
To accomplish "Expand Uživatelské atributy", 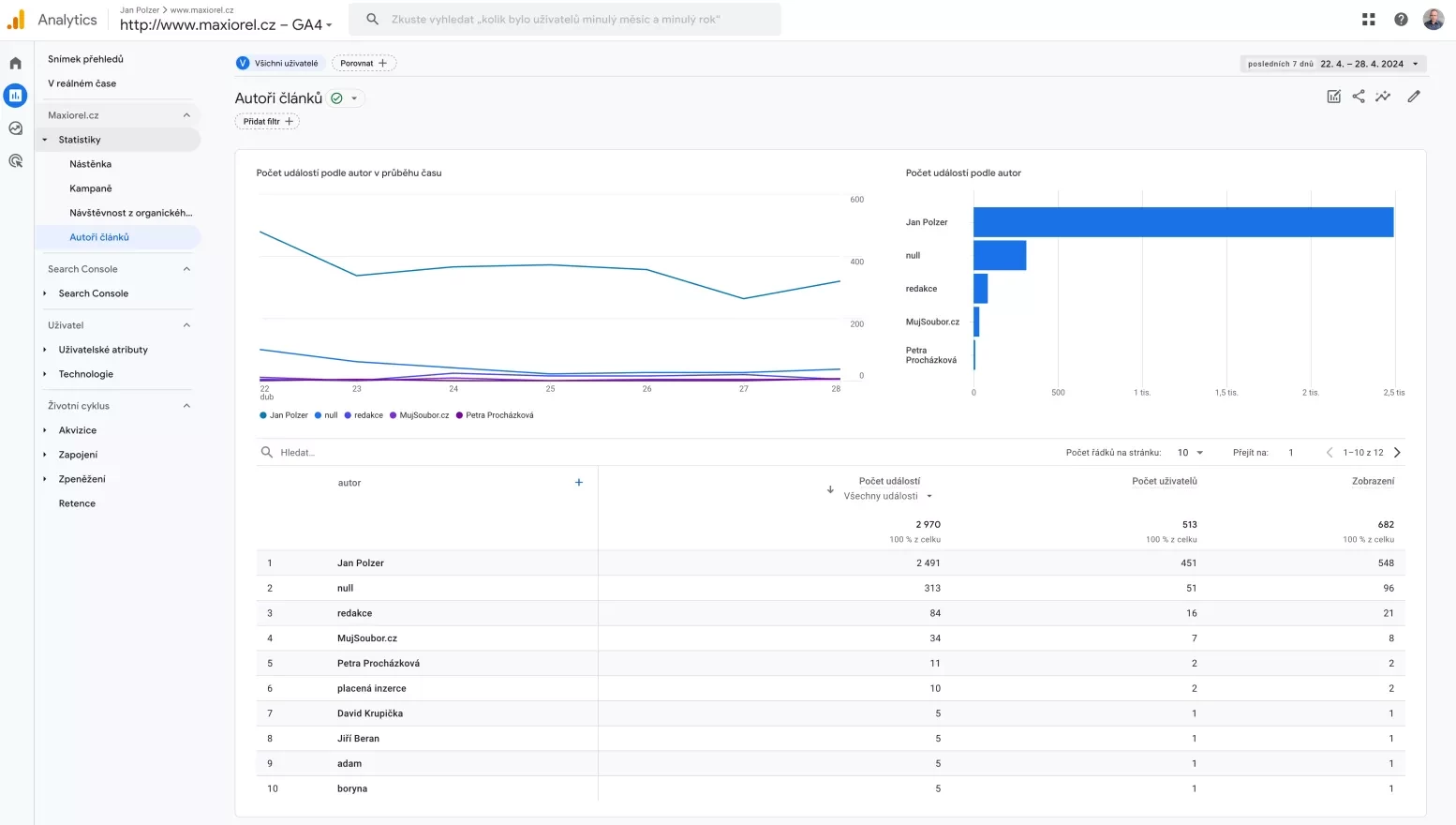I will click(44, 350).
